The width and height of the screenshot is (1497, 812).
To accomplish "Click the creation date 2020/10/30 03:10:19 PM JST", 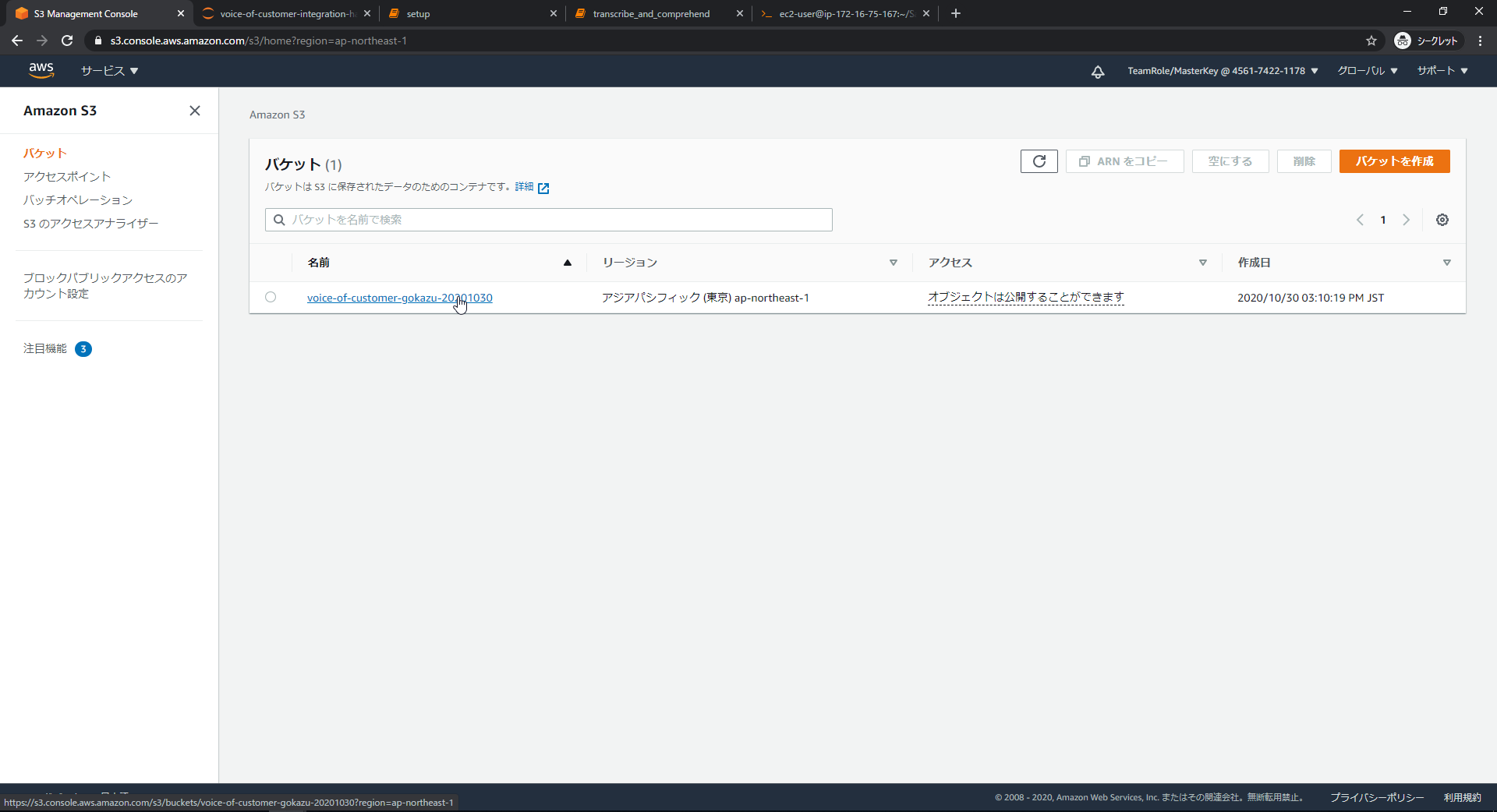I will point(1310,298).
